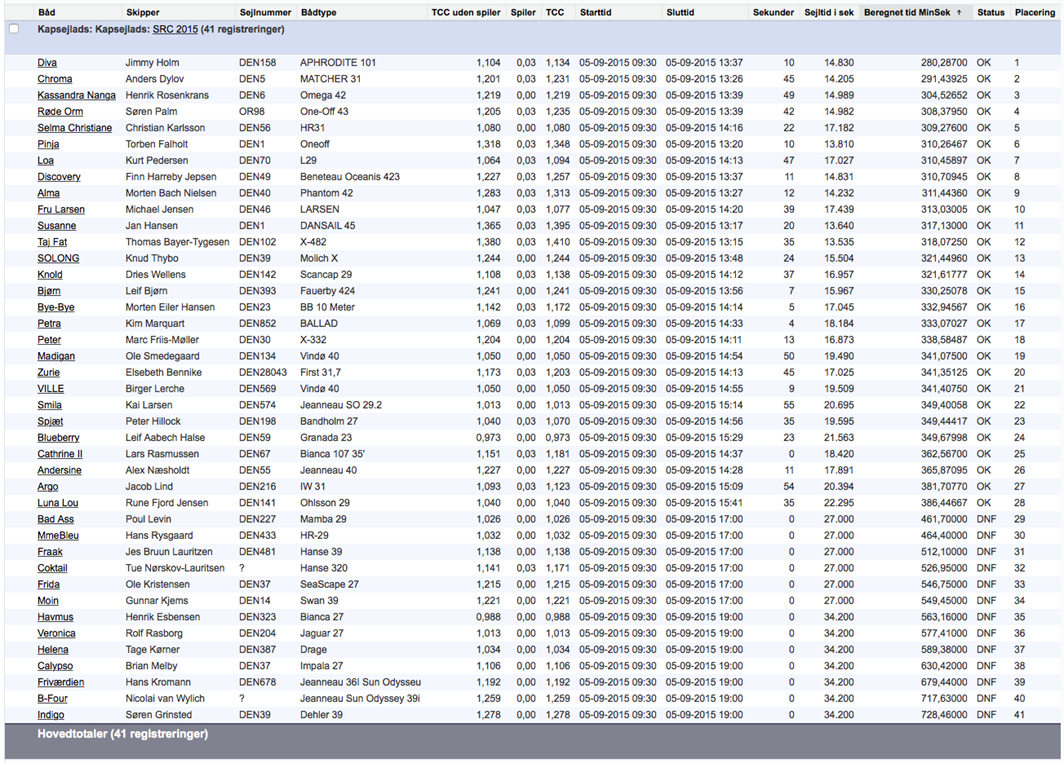Open the Bad Ass boat link
The height and width of the screenshot is (763, 1064).
[56, 519]
